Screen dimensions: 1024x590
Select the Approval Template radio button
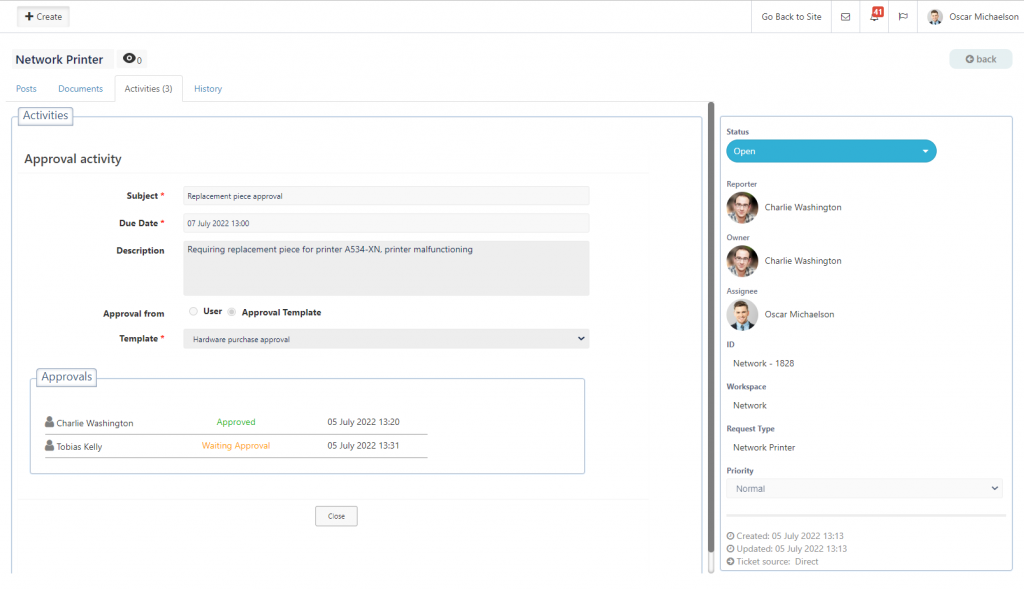pyautogui.click(x=232, y=312)
